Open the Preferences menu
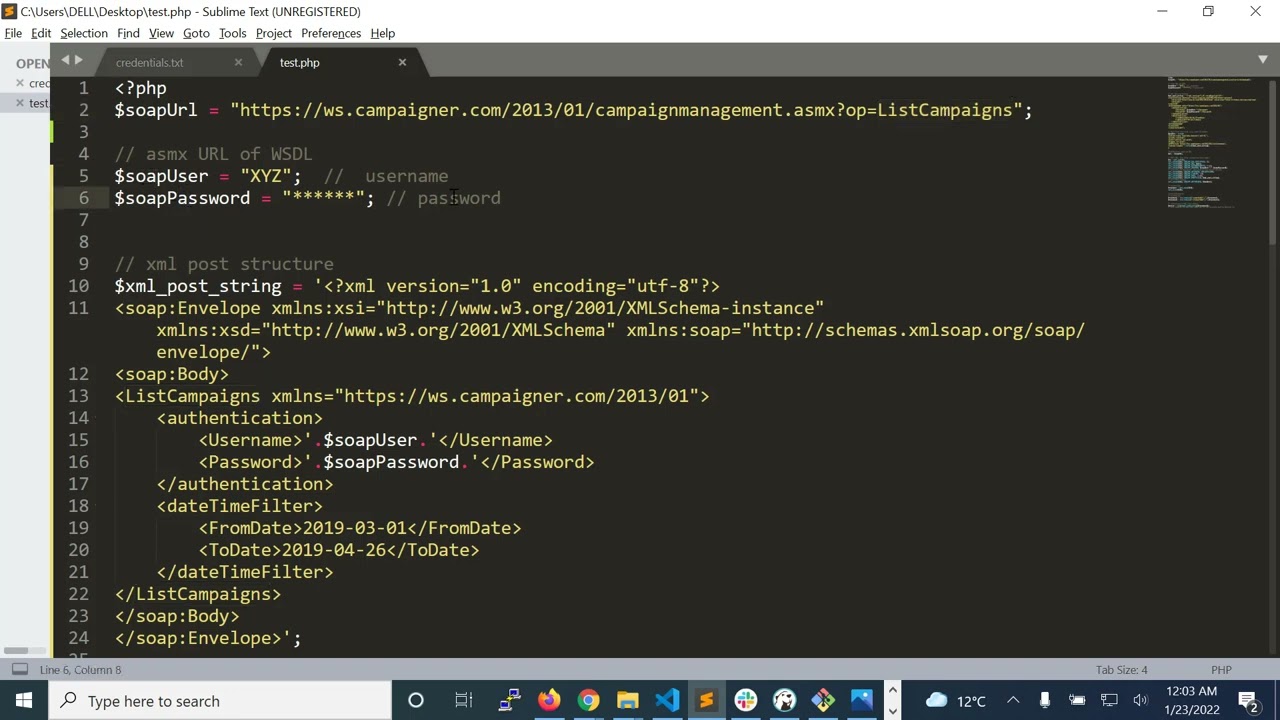The width and height of the screenshot is (1280, 720). point(331,33)
